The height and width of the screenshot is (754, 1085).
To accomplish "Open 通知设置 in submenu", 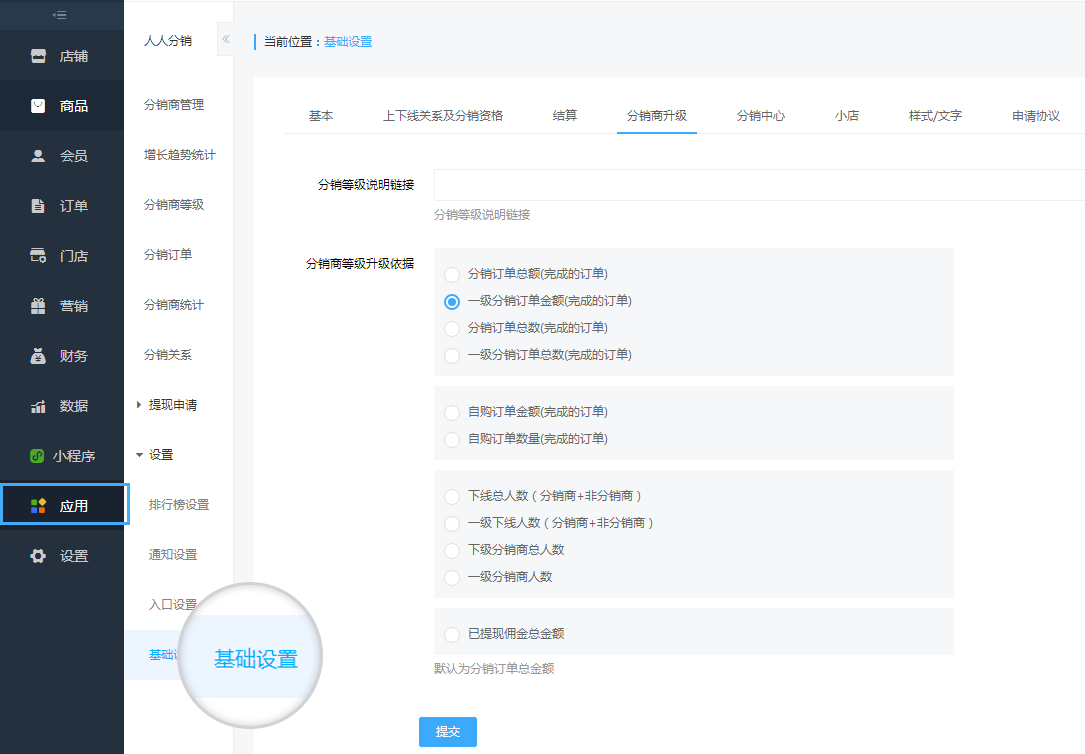I will pos(173,555).
